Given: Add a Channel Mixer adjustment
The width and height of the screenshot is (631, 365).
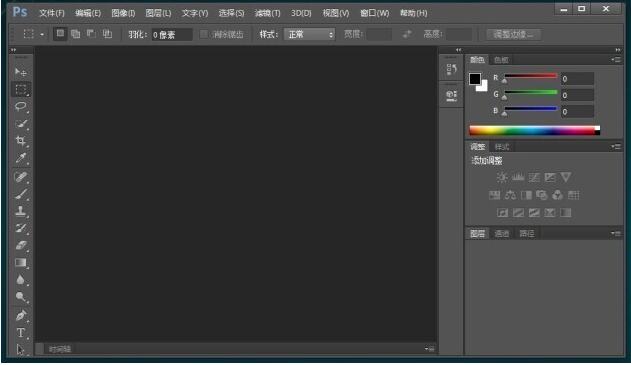Looking at the screenshot, I should 557,195.
